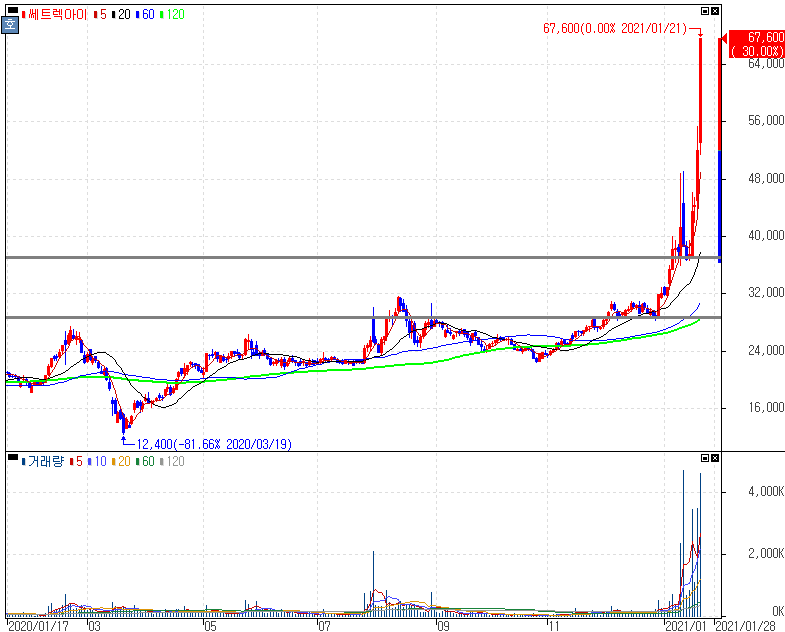This screenshot has width=785, height=632.
Task: Toggle the 60-day price moving average legend
Action: tap(145, 15)
